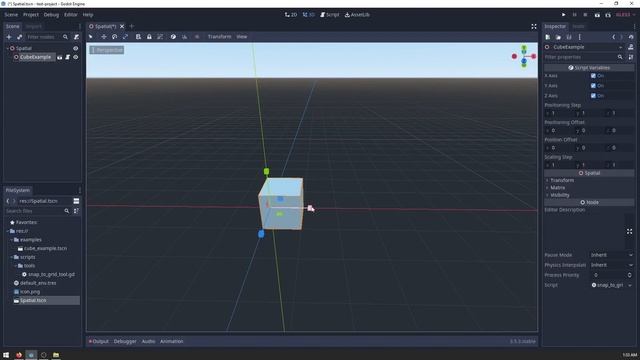Toggle local space globe icon
This screenshot has width=640, height=360.
(x=173, y=37)
